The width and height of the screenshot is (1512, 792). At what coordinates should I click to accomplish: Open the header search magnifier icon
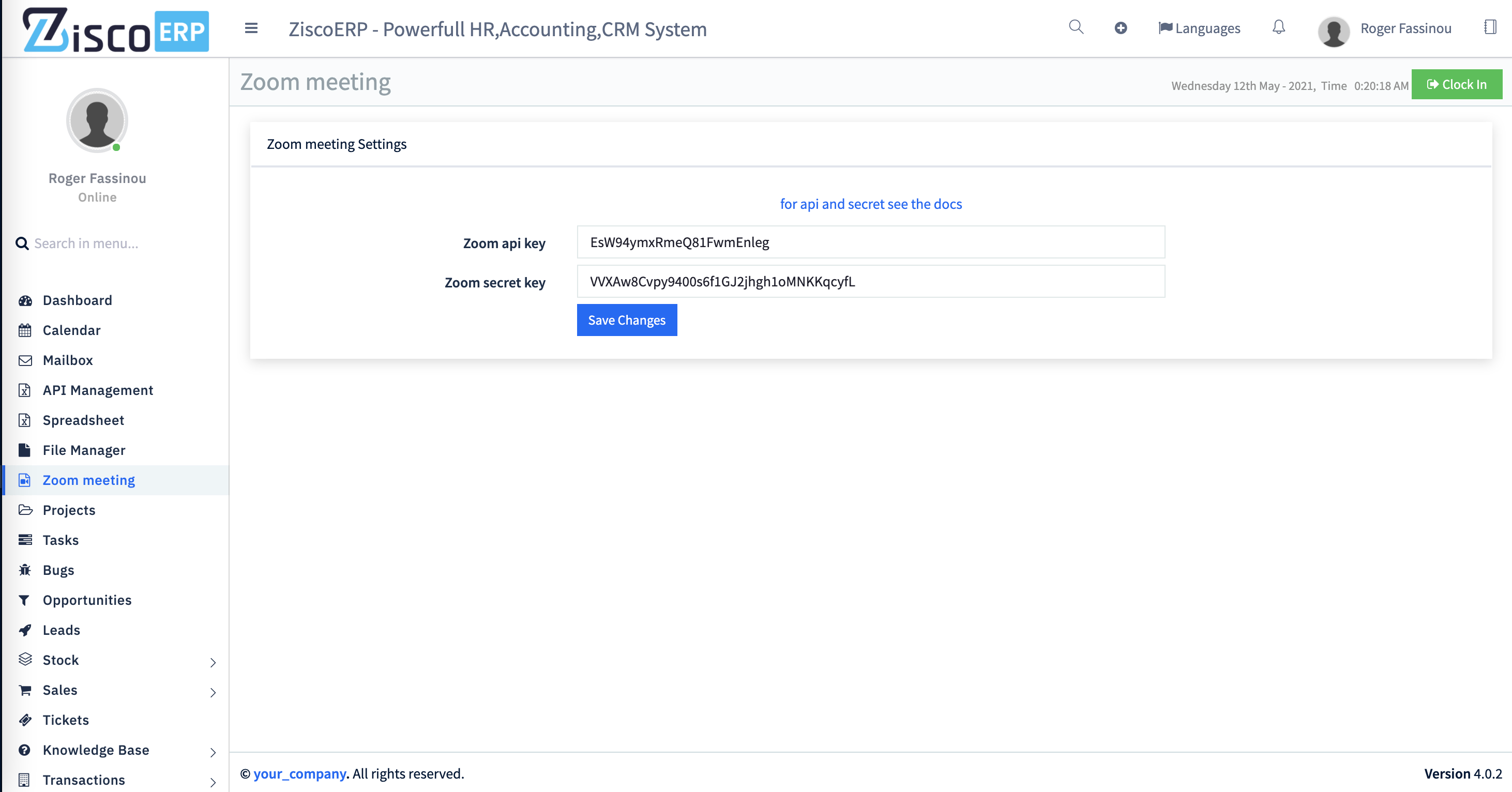click(x=1076, y=27)
